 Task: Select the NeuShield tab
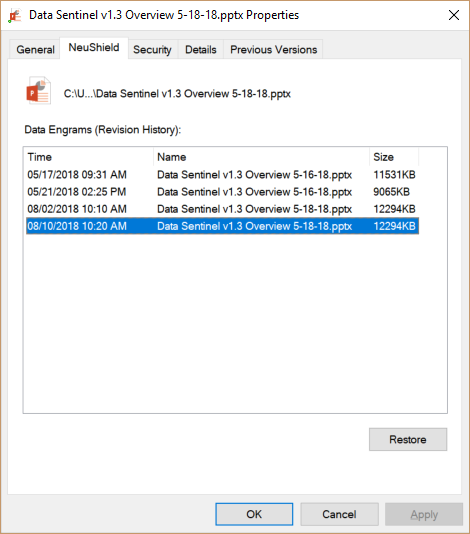pos(94,48)
